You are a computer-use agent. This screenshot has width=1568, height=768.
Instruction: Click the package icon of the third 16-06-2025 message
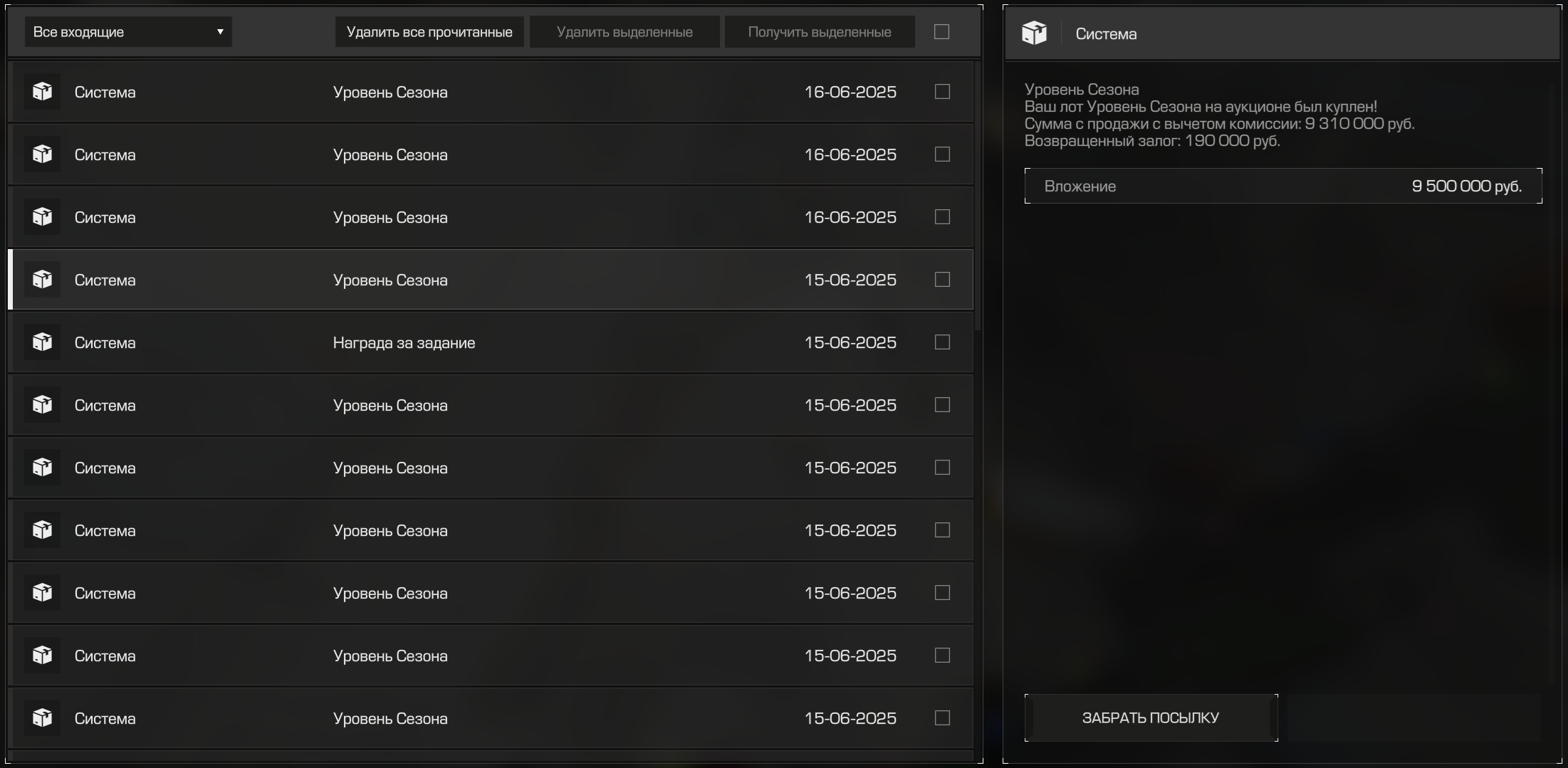42,217
